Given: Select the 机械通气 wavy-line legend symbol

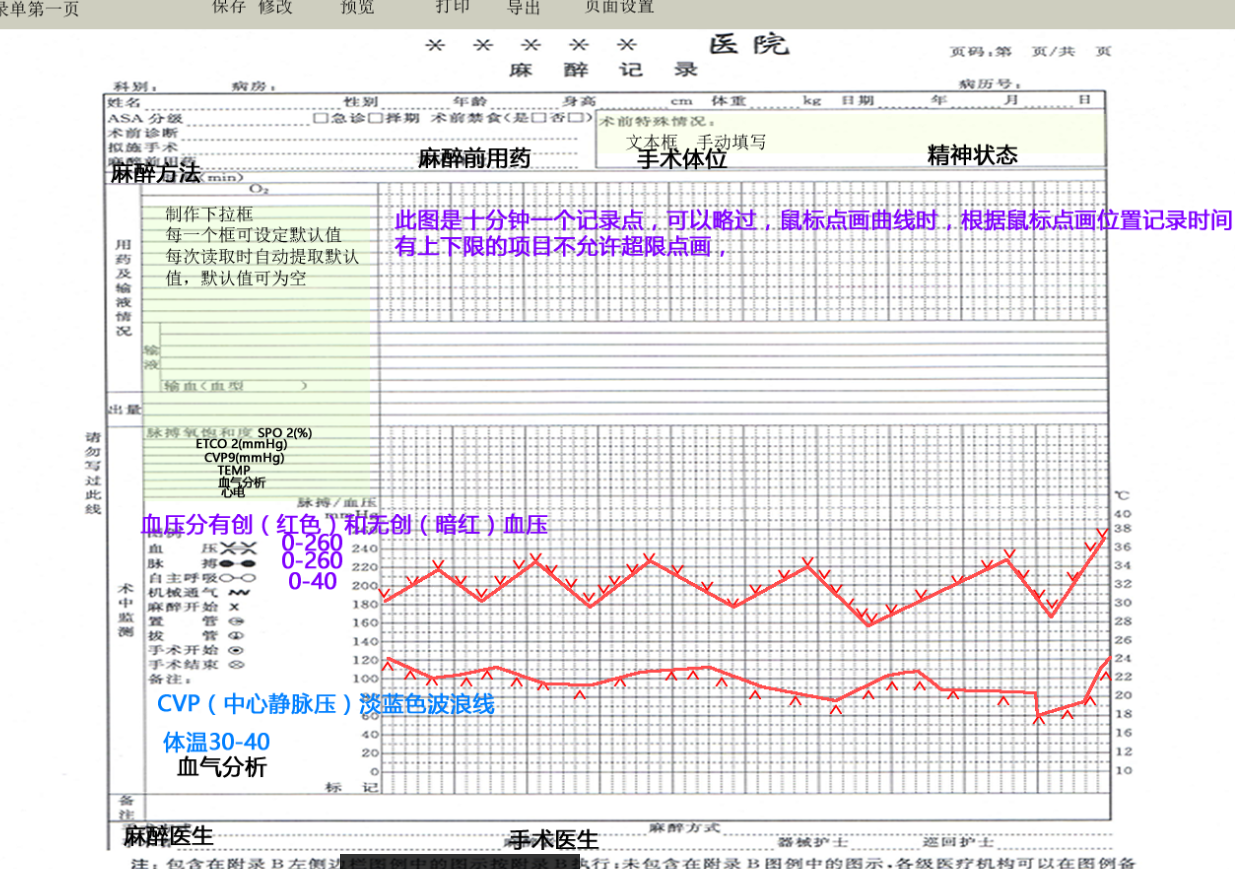Looking at the screenshot, I should [238, 592].
